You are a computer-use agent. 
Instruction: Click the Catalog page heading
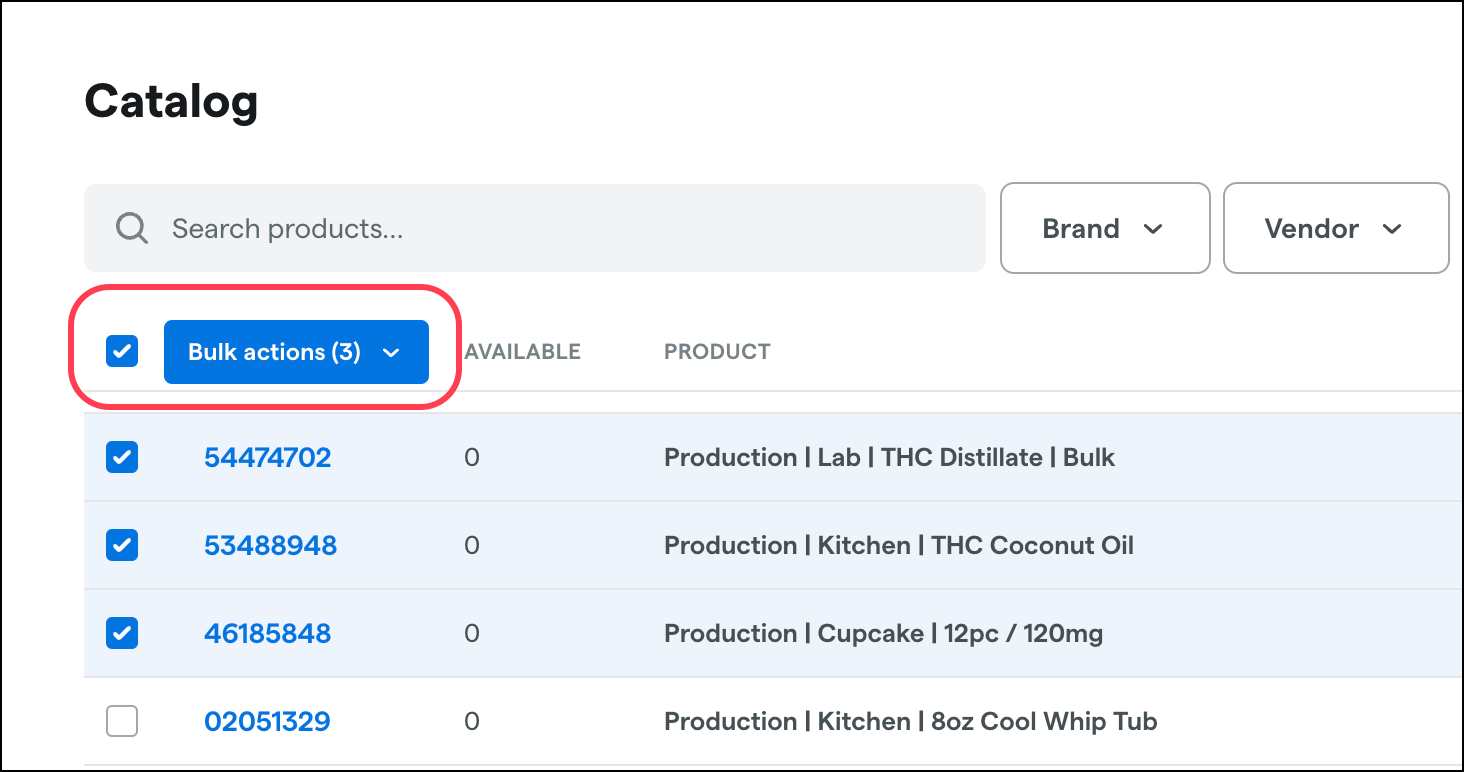(171, 100)
